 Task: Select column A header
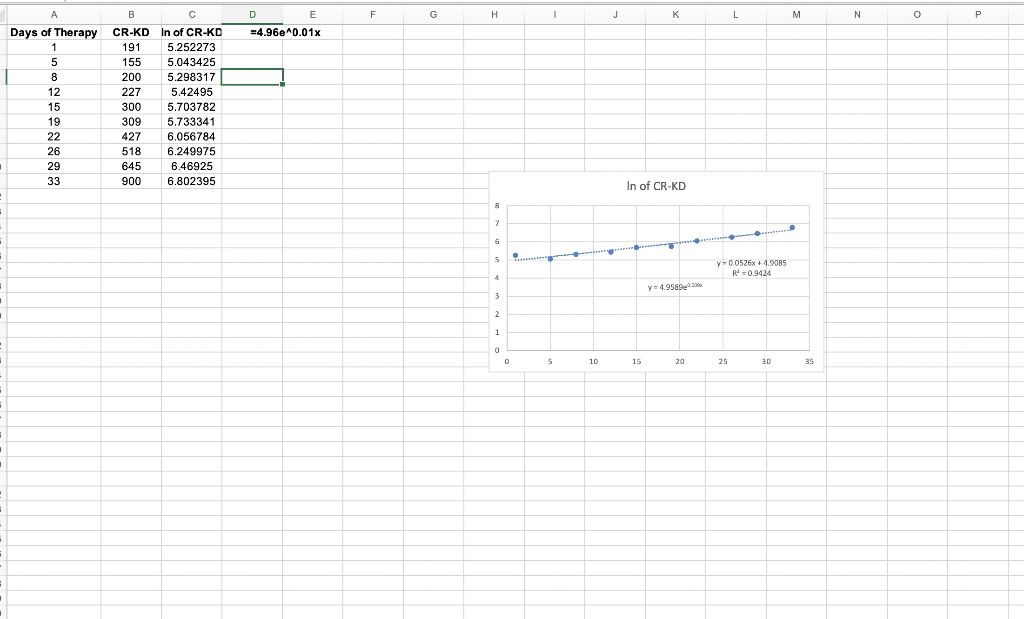[x=54, y=14]
